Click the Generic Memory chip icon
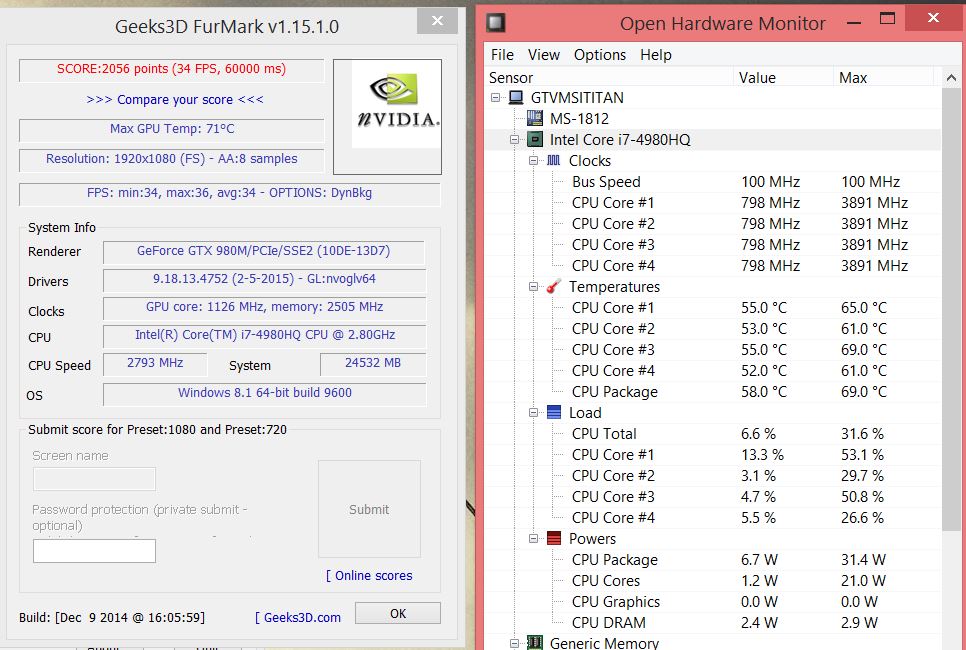 tap(535, 643)
